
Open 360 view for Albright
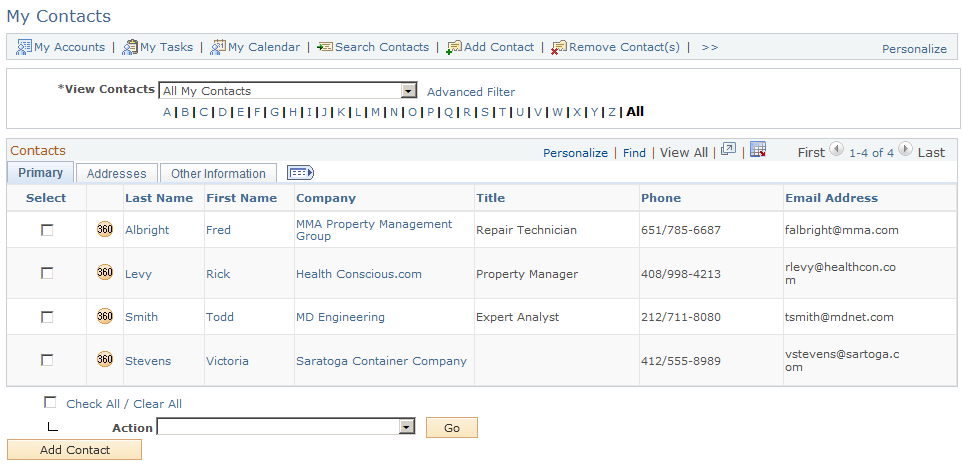105,230
